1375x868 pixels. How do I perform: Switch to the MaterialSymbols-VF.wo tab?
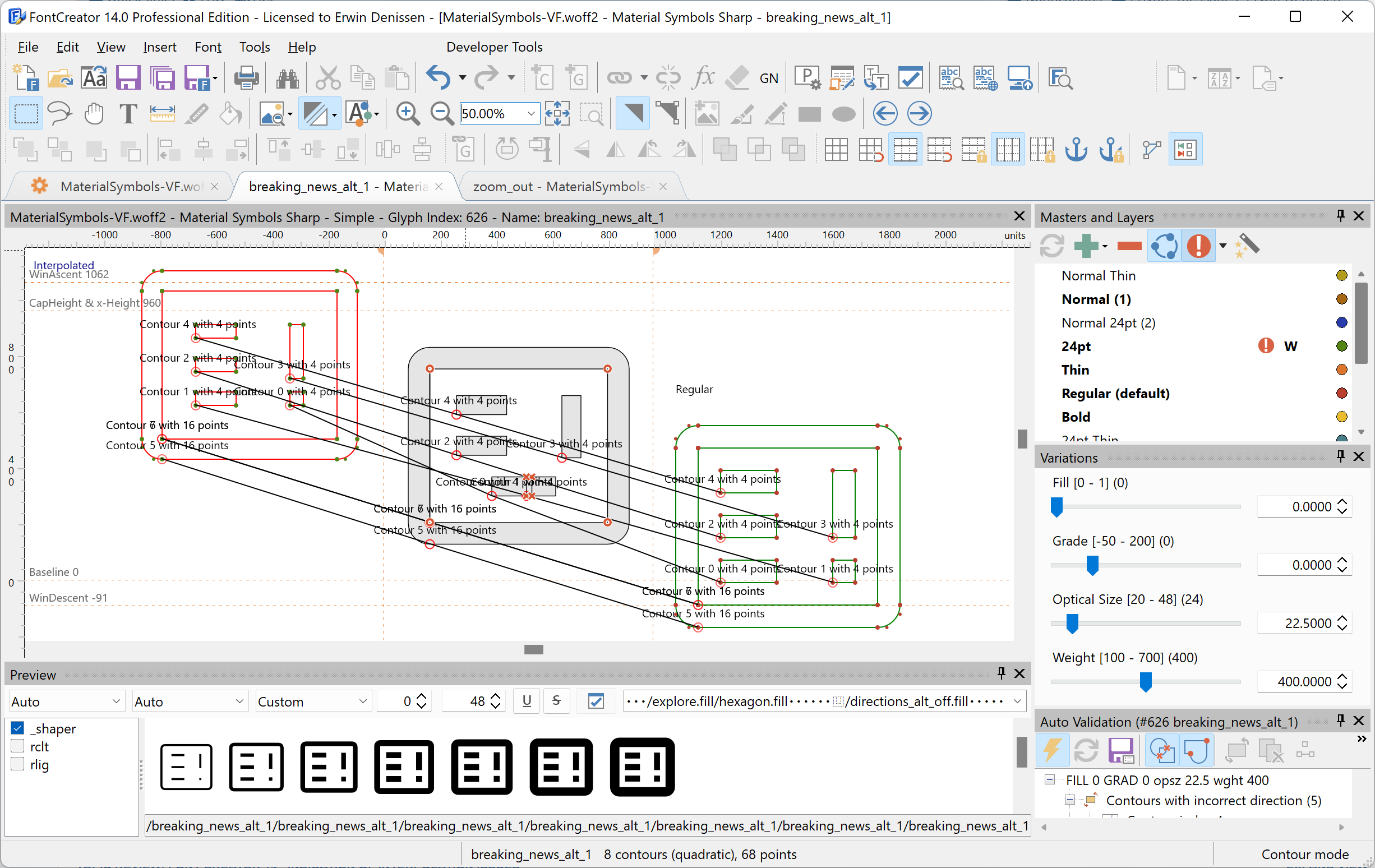120,186
